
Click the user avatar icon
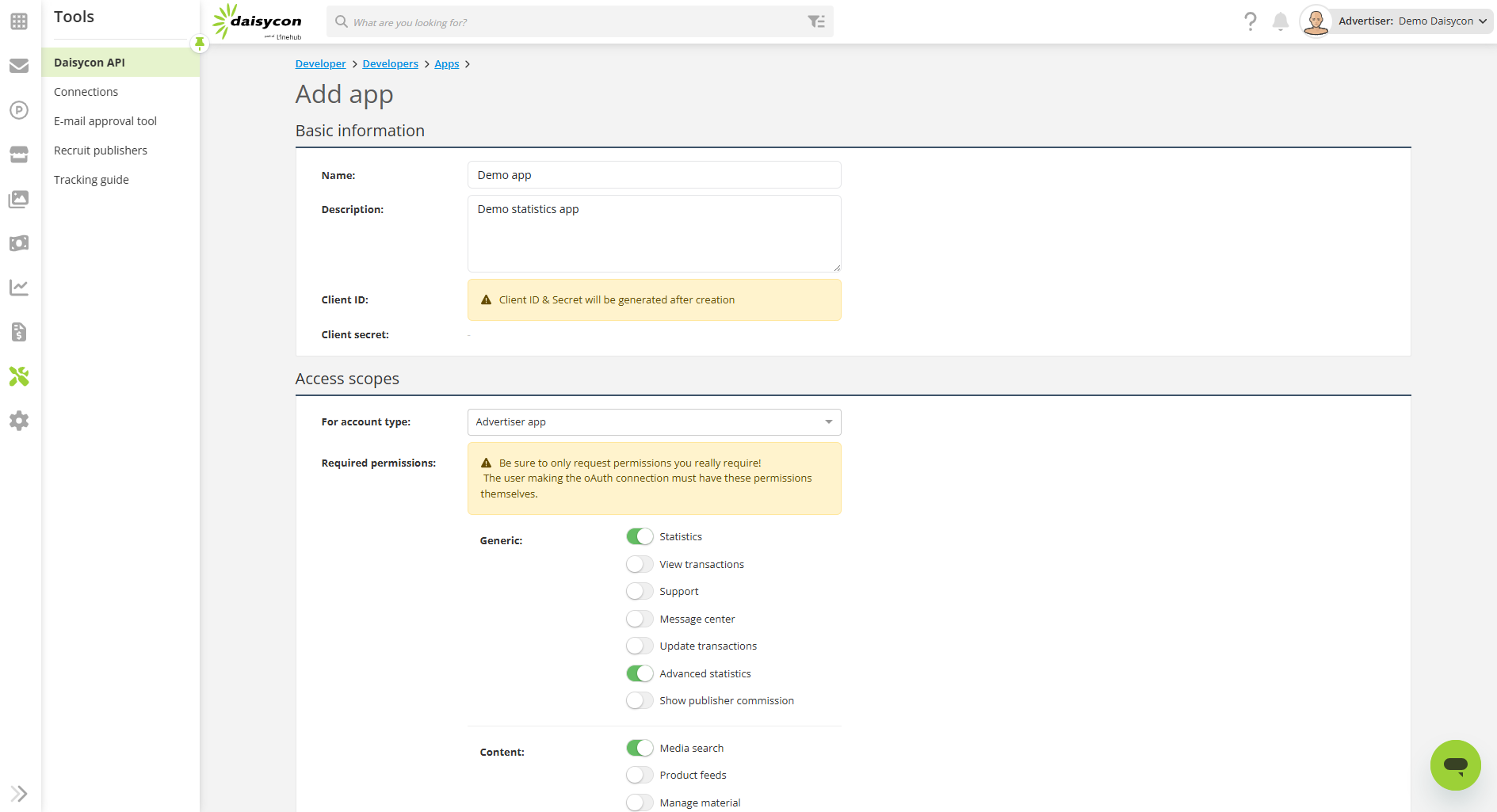pyautogui.click(x=1316, y=21)
